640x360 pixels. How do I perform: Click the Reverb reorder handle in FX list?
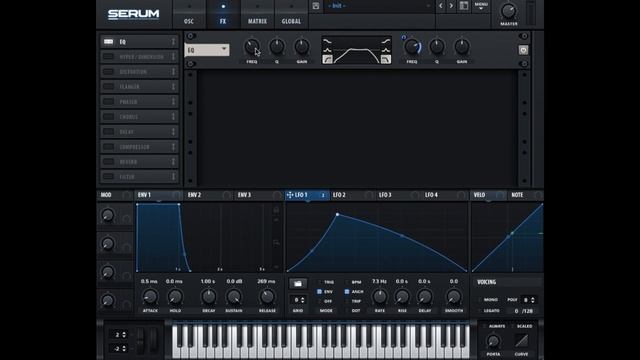click(x=173, y=162)
